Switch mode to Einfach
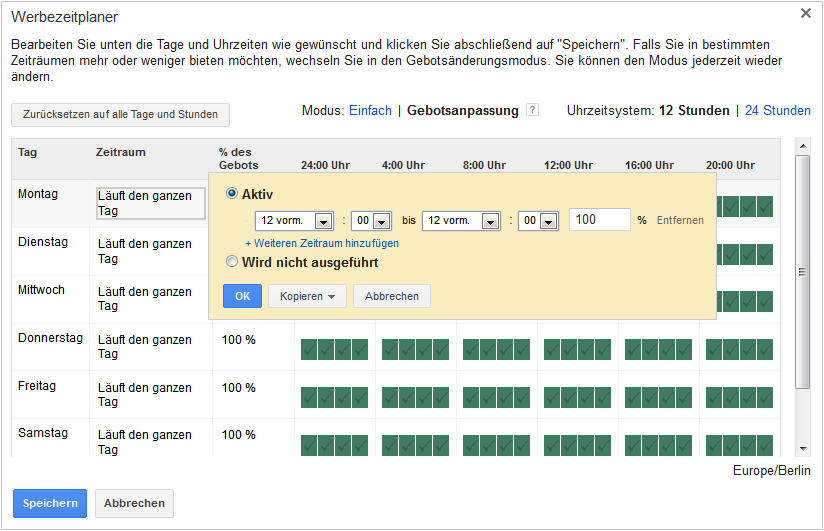Image resolution: width=824 pixels, height=531 pixels. click(x=370, y=110)
